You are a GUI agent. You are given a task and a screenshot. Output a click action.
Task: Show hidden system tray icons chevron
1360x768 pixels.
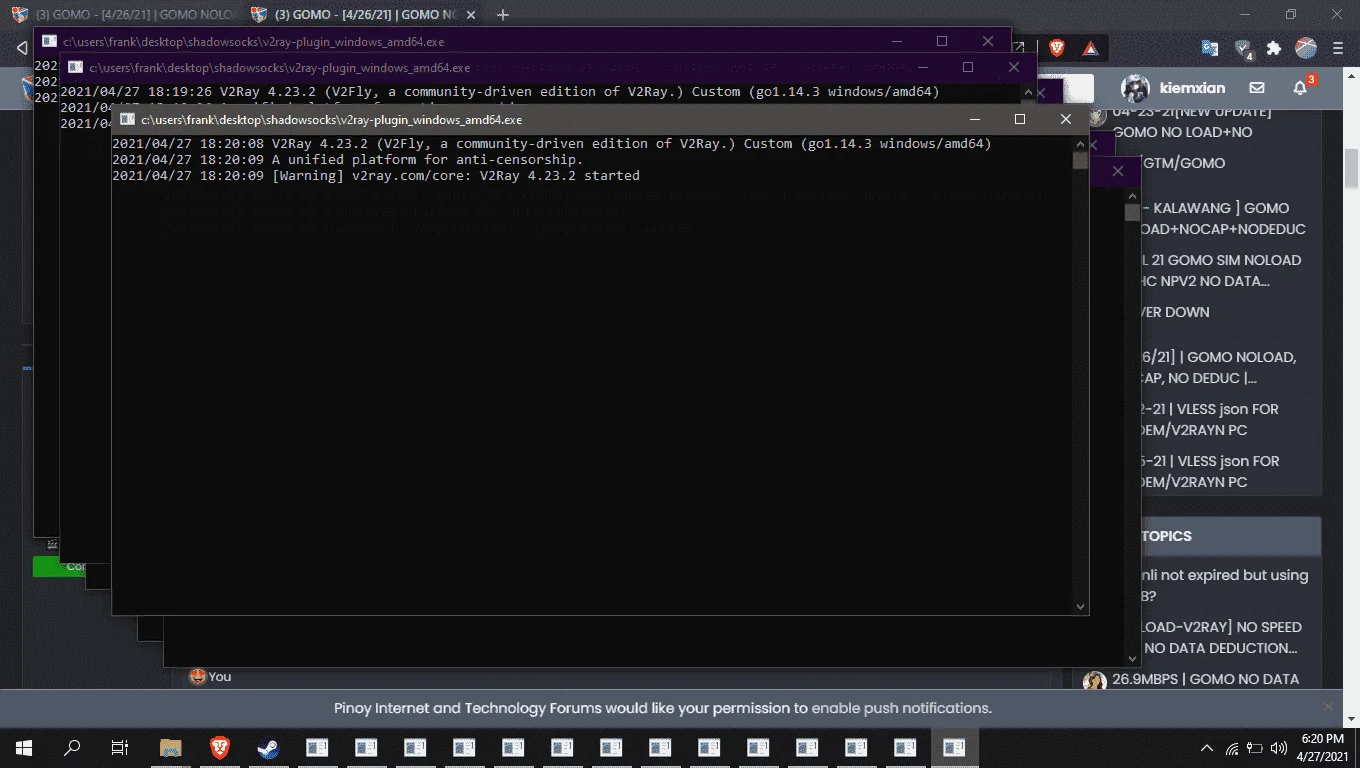1207,748
